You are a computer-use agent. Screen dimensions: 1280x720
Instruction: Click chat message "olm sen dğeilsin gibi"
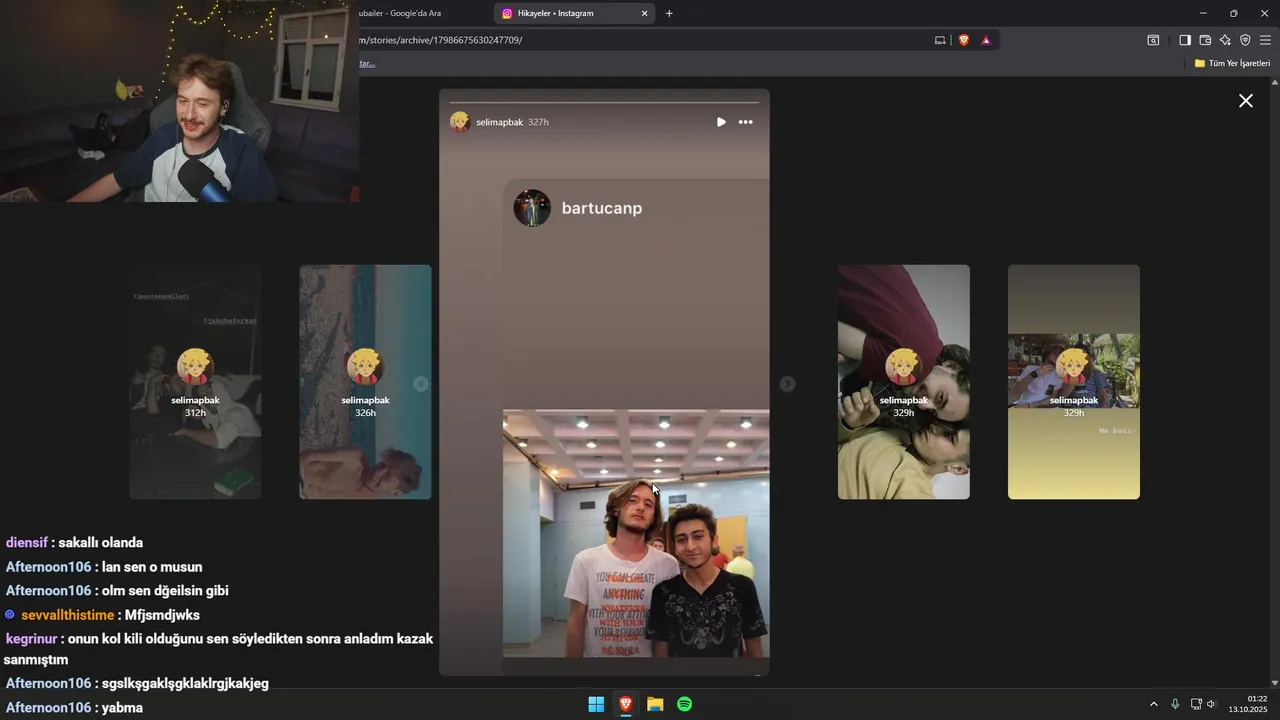click(165, 591)
